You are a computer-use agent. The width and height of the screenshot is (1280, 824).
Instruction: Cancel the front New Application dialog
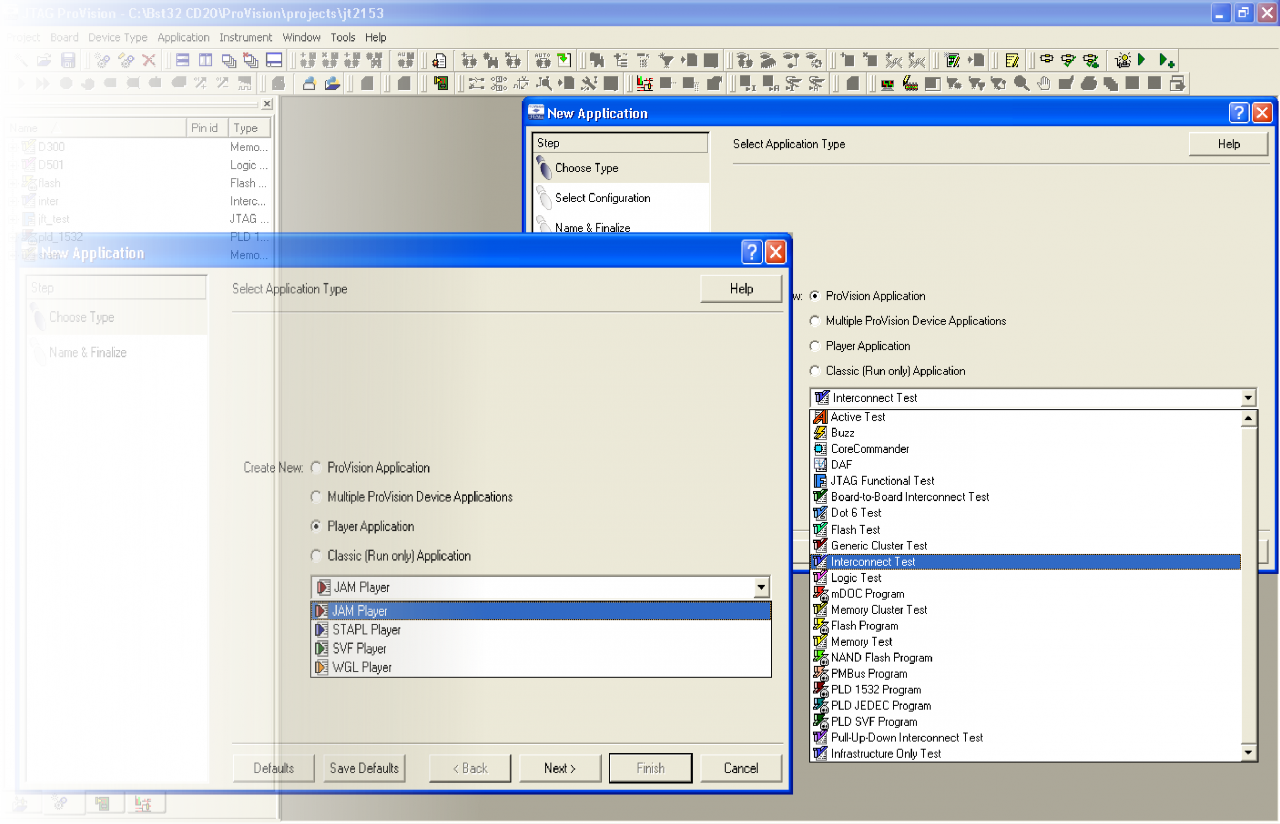741,768
